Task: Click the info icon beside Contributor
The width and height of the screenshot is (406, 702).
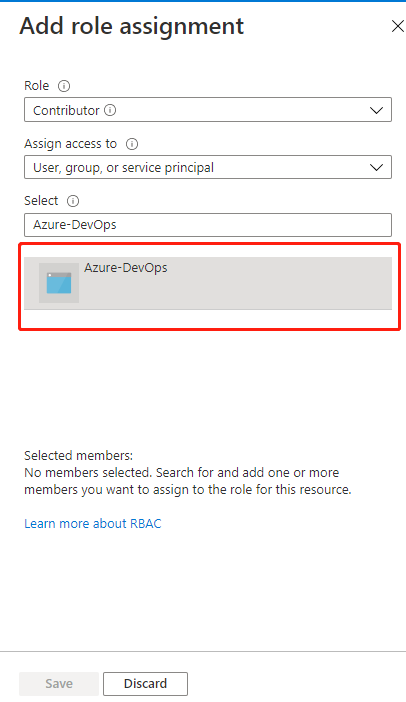Action: (x=110, y=110)
